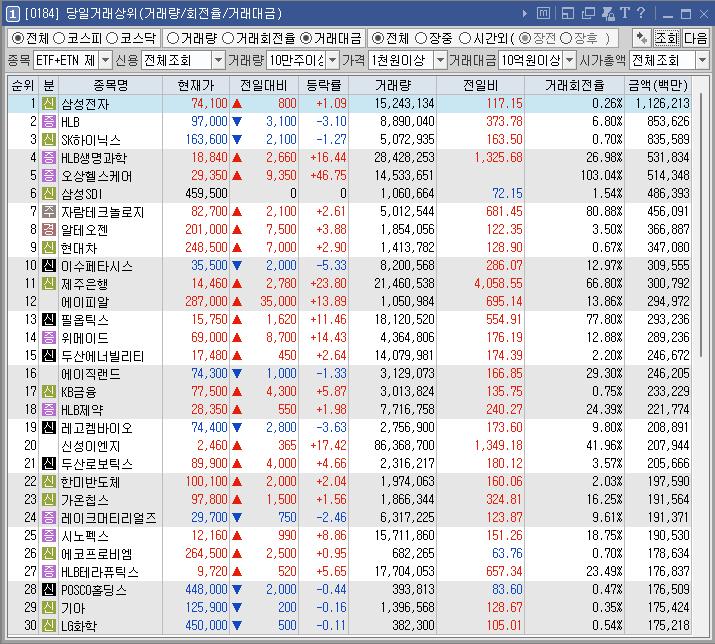Select the 에이피알 stock name
The image size is (715, 644).
pos(85,302)
